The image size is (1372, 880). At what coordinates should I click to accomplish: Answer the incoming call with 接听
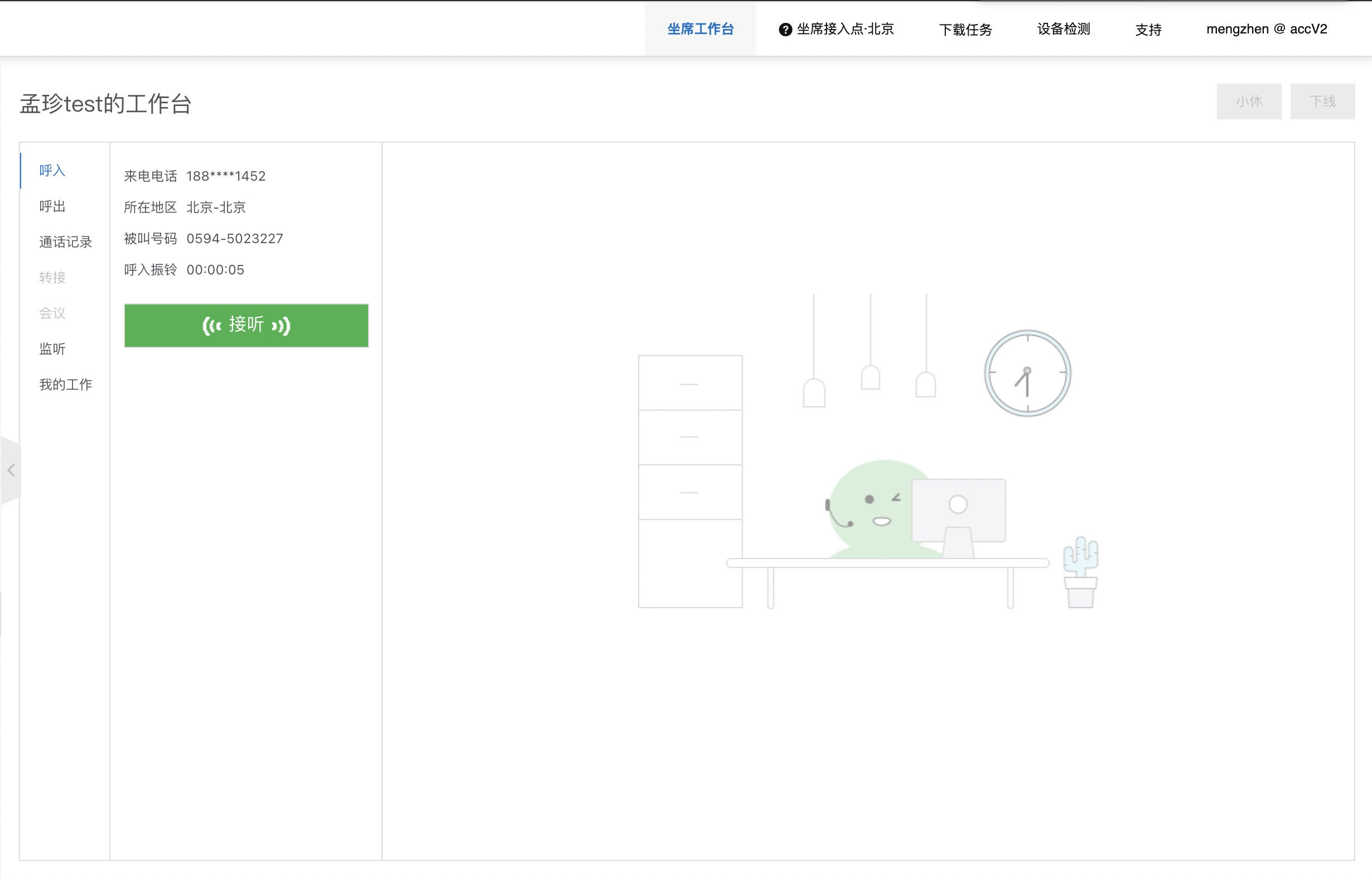(x=247, y=325)
